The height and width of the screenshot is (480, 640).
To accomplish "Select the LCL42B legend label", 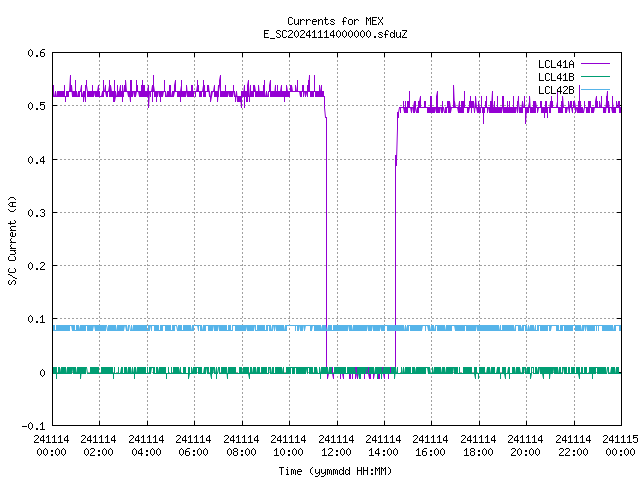I will 556,90.
